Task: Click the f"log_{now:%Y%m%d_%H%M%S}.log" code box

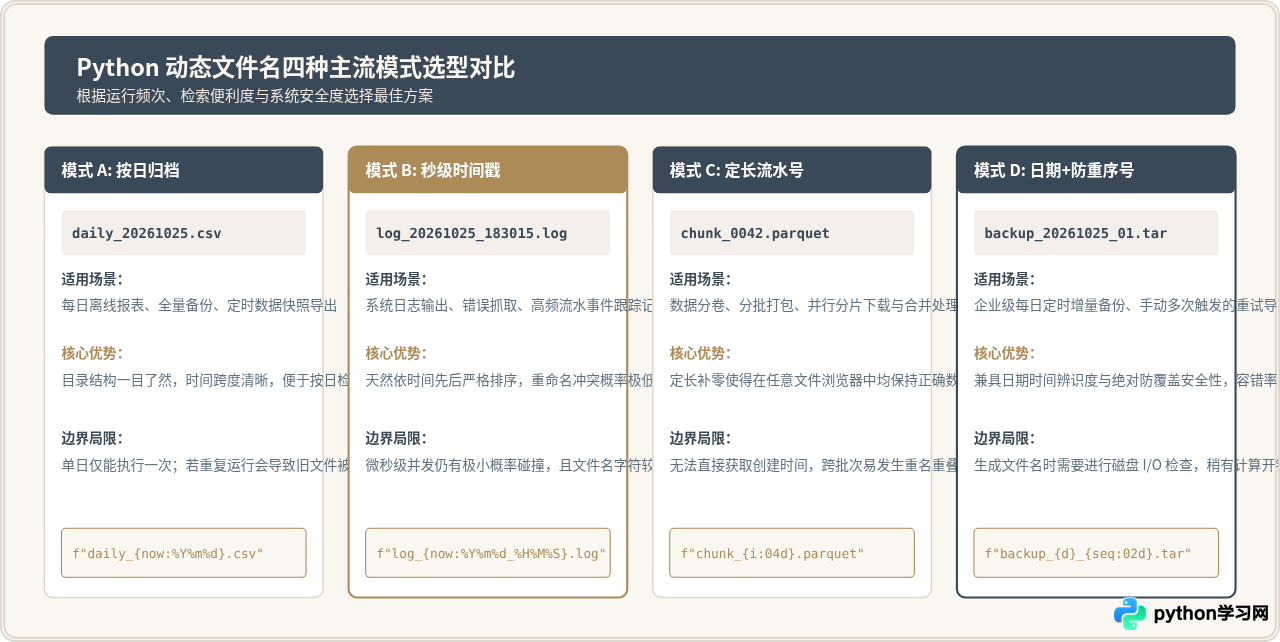Action: coord(488,553)
